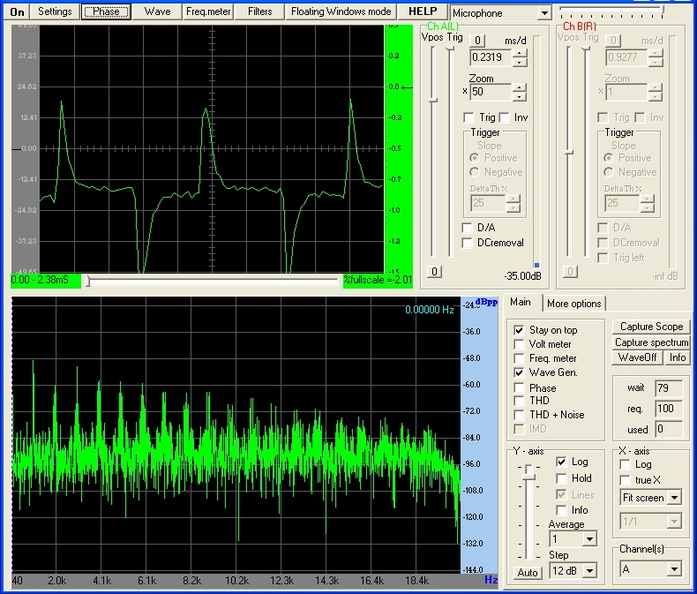Increase Ch A Zoom with up arrow
Viewport: 697px width, 594px height.
coord(519,88)
